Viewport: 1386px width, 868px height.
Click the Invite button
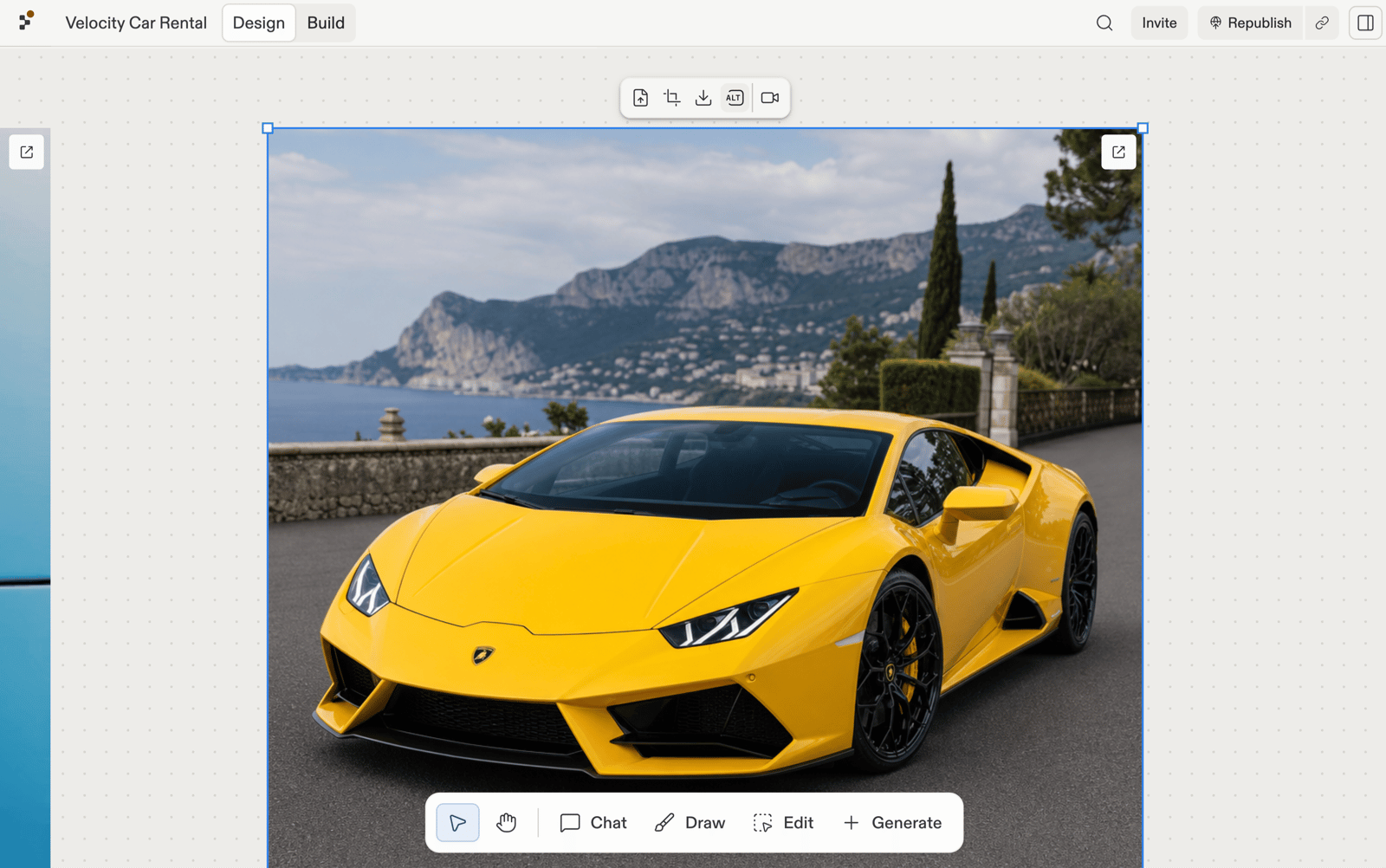pyautogui.click(x=1159, y=23)
